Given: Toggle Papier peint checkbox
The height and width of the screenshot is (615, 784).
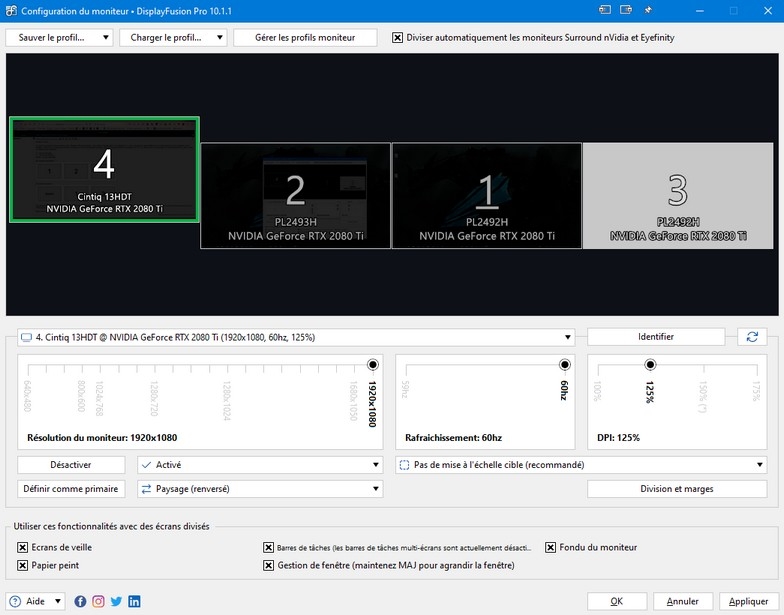Looking at the screenshot, I should click(x=22, y=566).
